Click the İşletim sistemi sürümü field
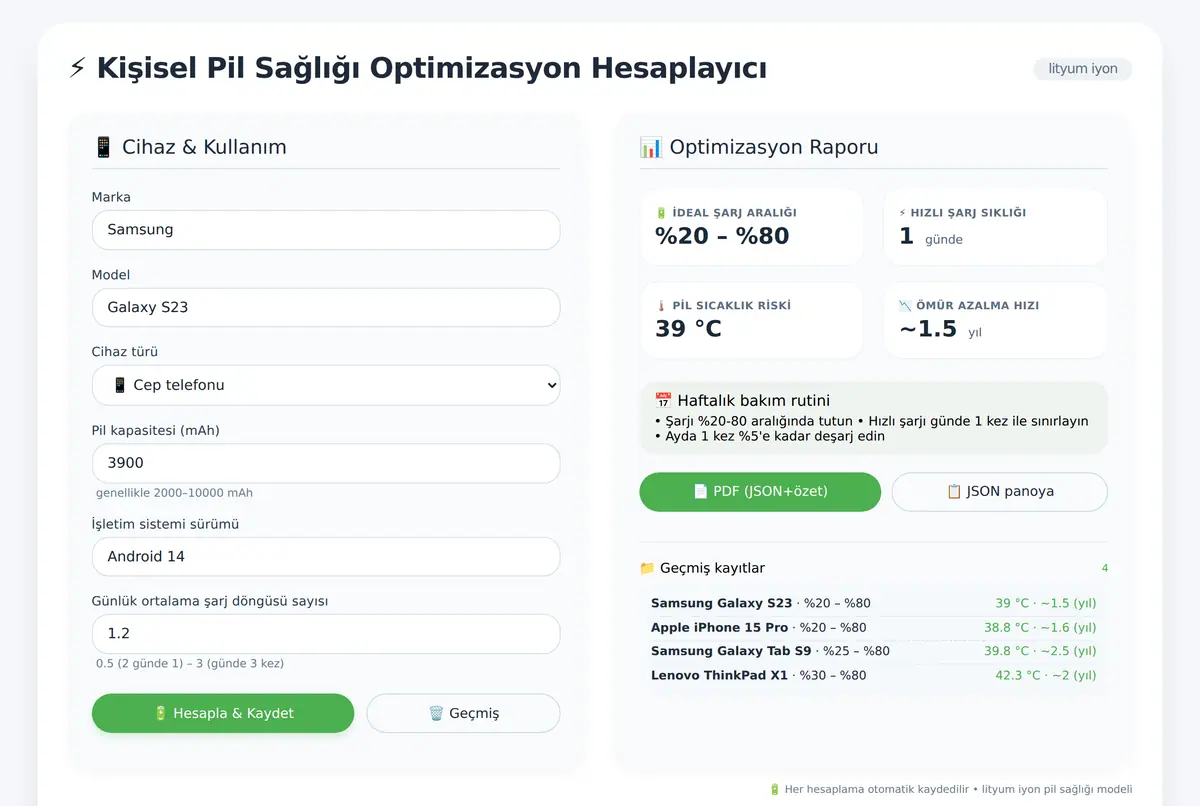This screenshot has height=806, width=1200. [326, 556]
